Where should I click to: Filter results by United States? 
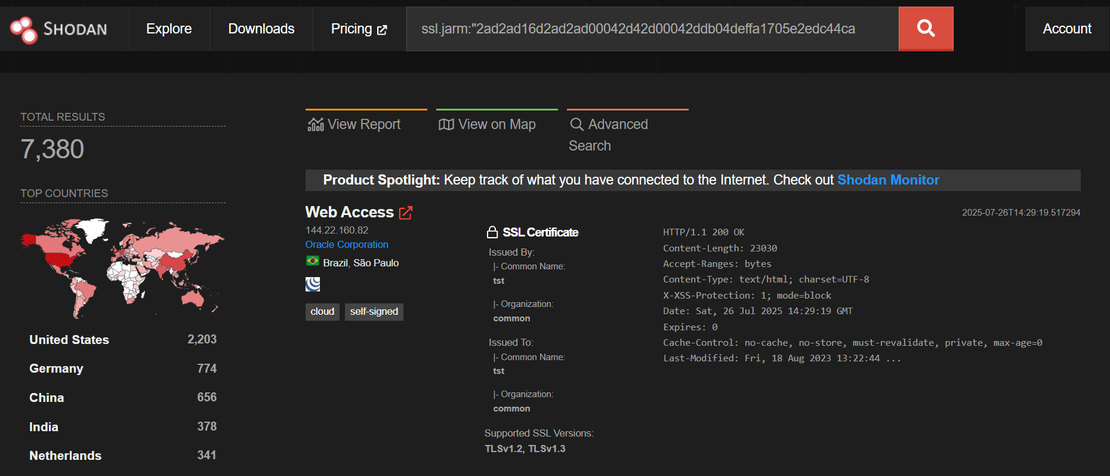pos(69,340)
